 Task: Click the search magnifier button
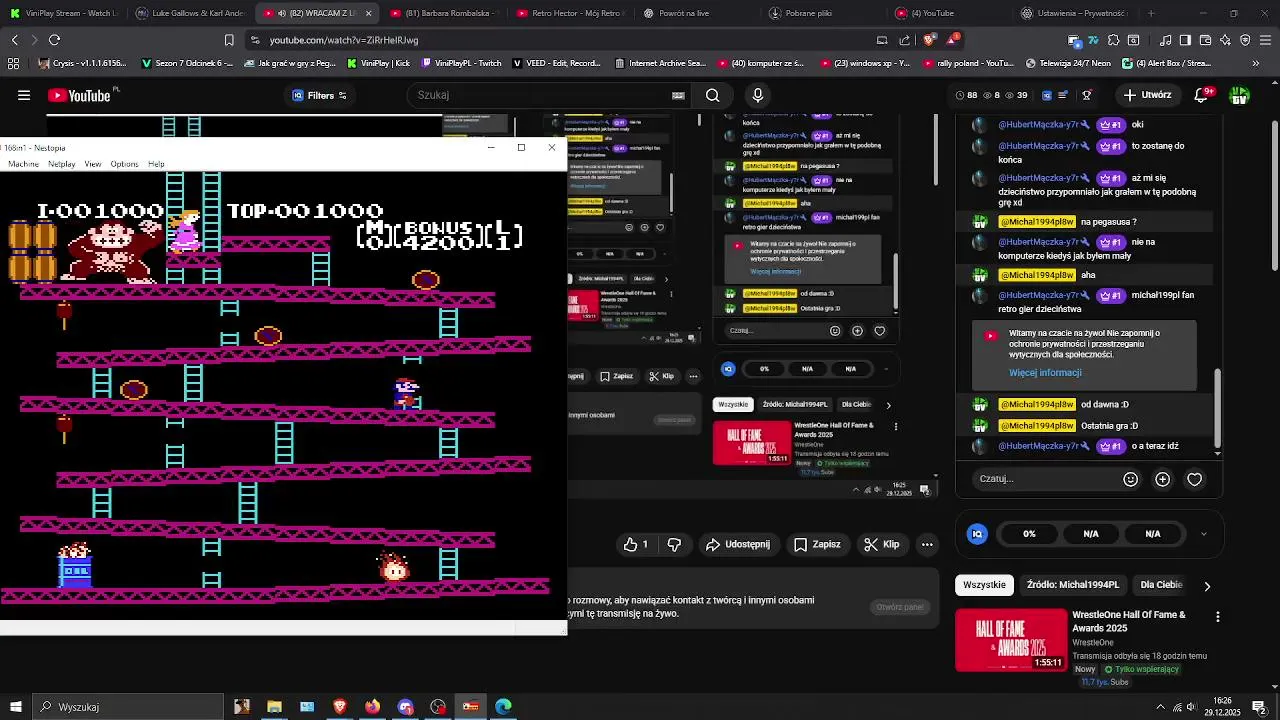[x=712, y=96]
